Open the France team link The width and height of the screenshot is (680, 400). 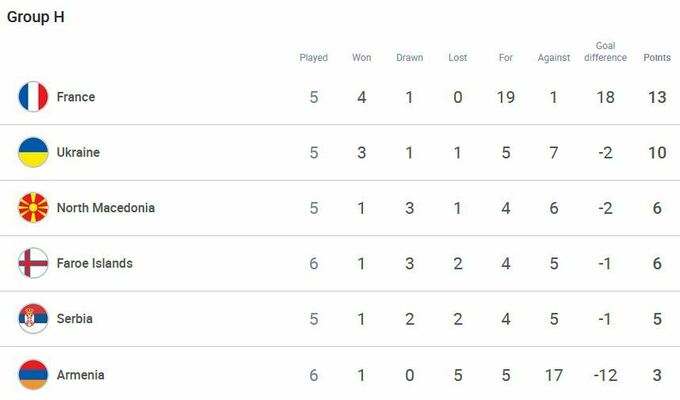76,97
